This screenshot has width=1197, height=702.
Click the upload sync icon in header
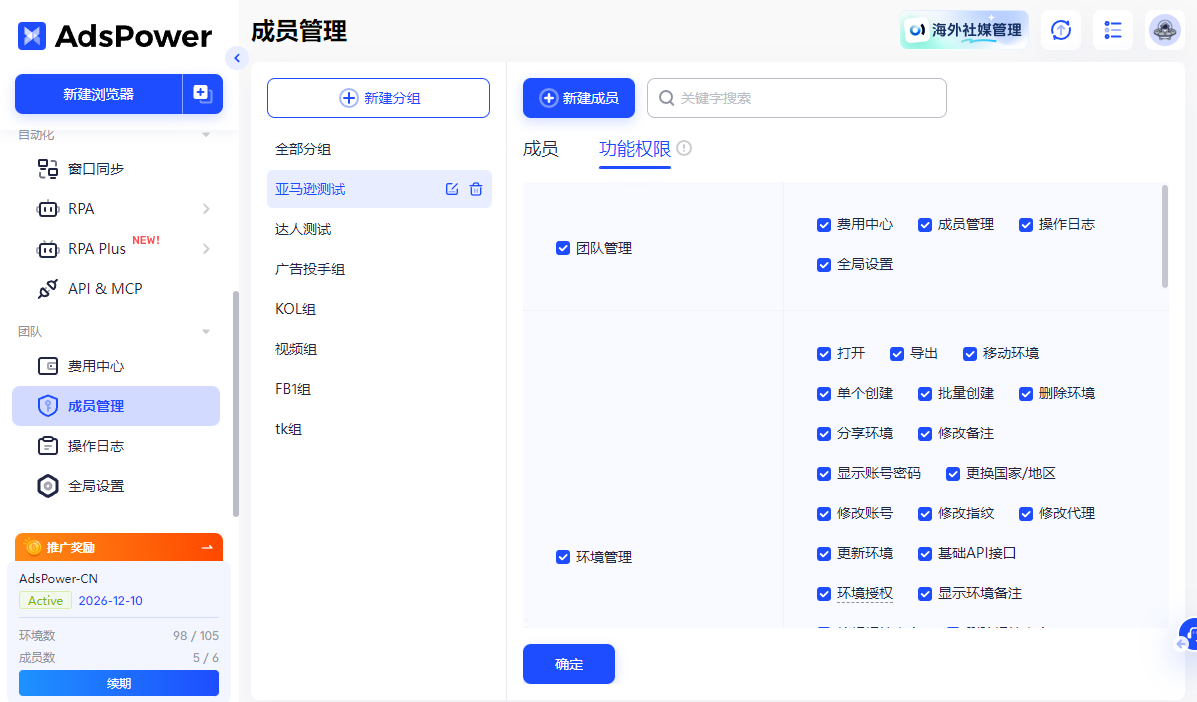1060,30
